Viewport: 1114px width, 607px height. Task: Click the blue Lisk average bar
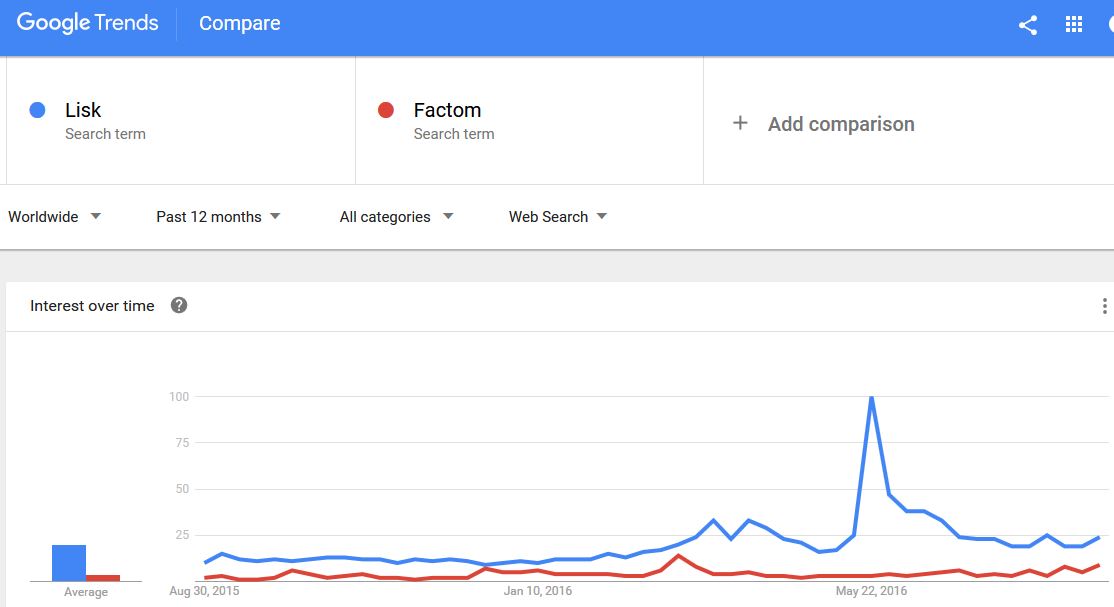[x=69, y=563]
